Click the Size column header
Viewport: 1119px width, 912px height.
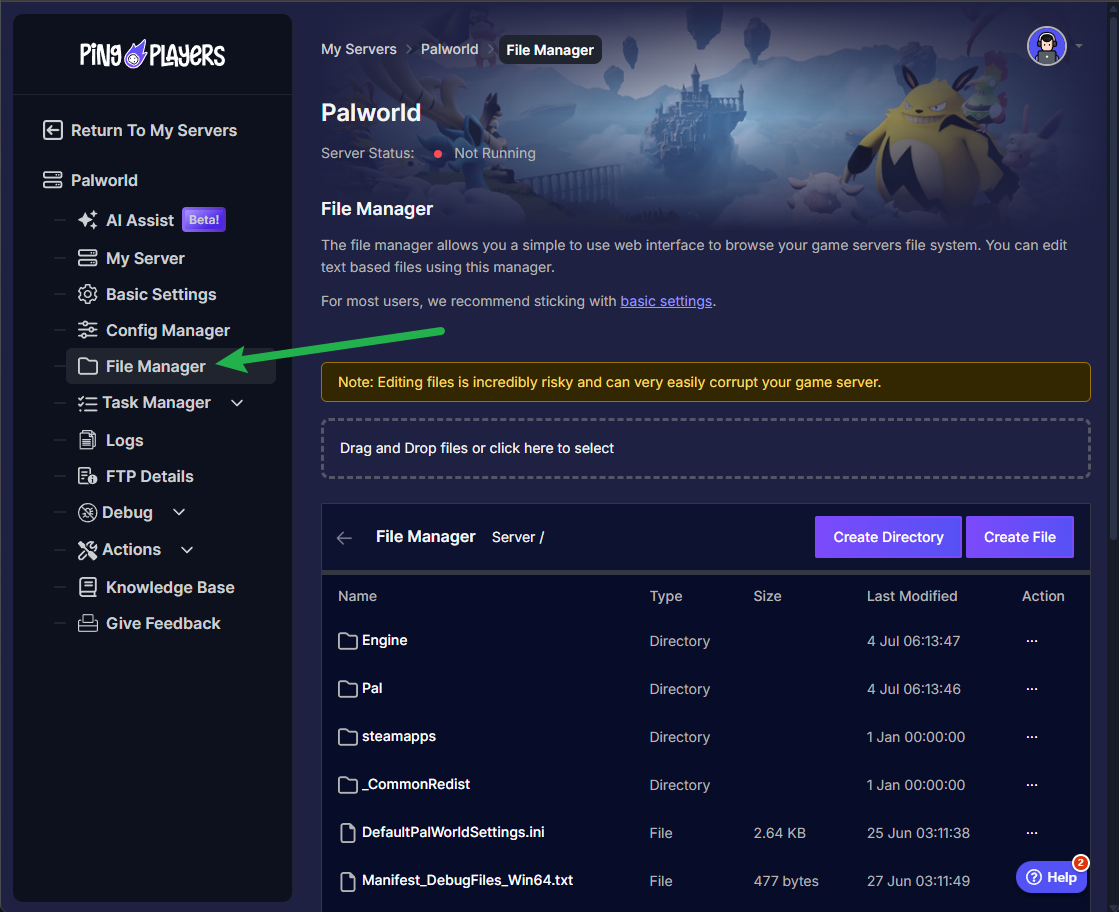click(767, 596)
